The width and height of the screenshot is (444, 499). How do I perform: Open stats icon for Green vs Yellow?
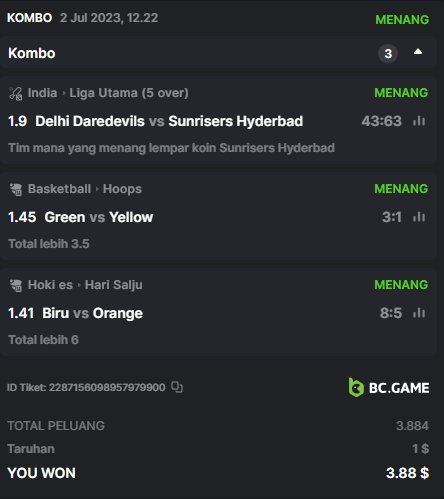[x=419, y=217]
